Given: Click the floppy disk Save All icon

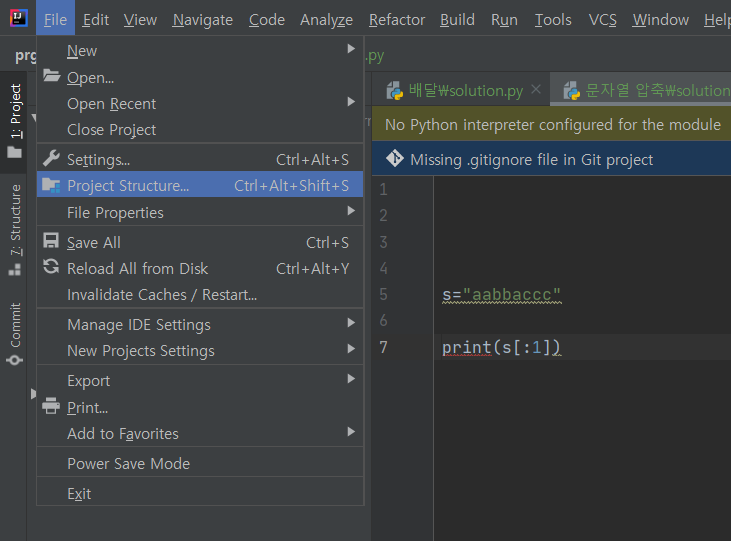Looking at the screenshot, I should point(51,241).
